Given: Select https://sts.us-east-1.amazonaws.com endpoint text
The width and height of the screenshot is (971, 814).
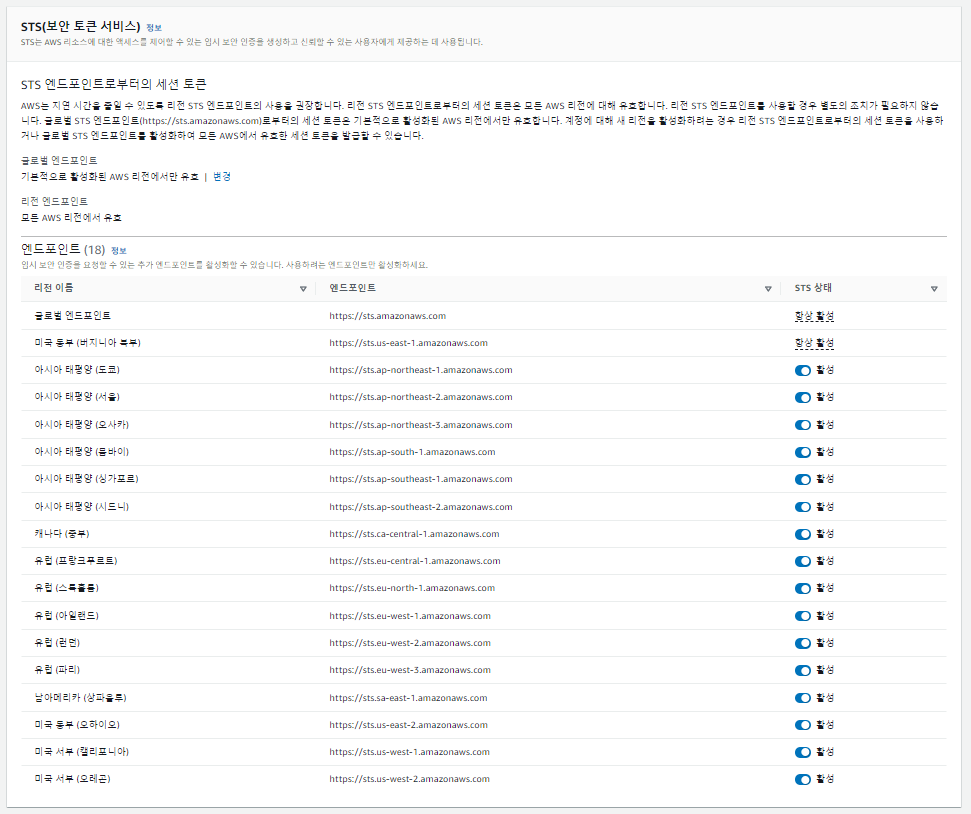Looking at the screenshot, I should [409, 343].
